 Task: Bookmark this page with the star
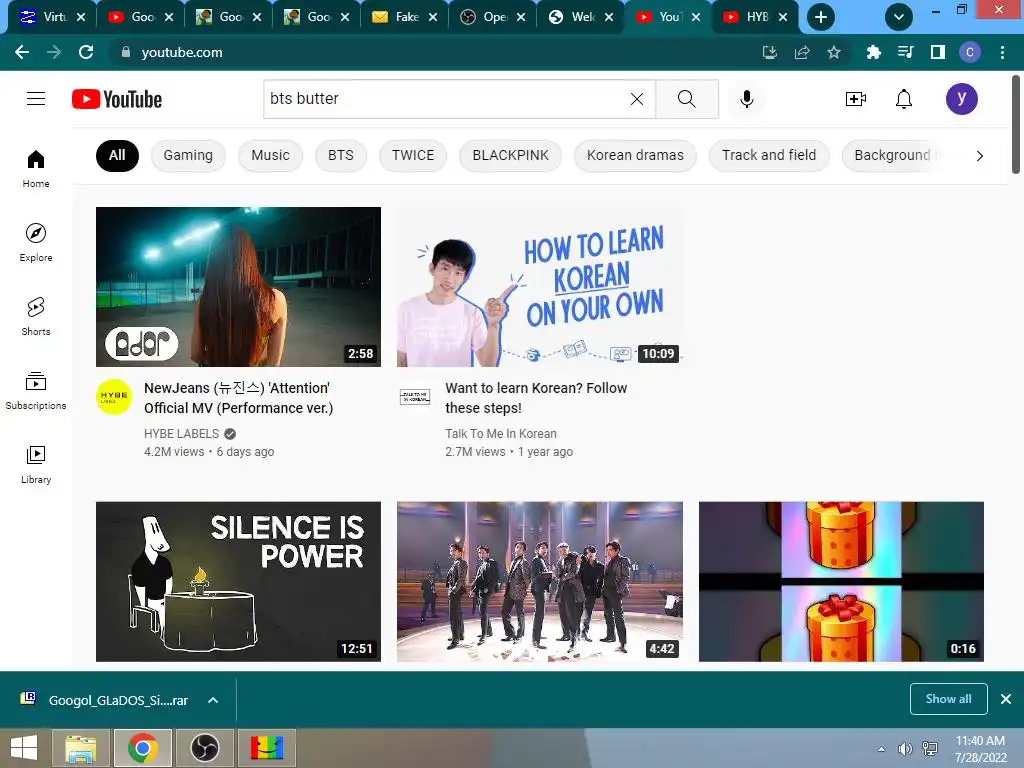click(x=834, y=52)
